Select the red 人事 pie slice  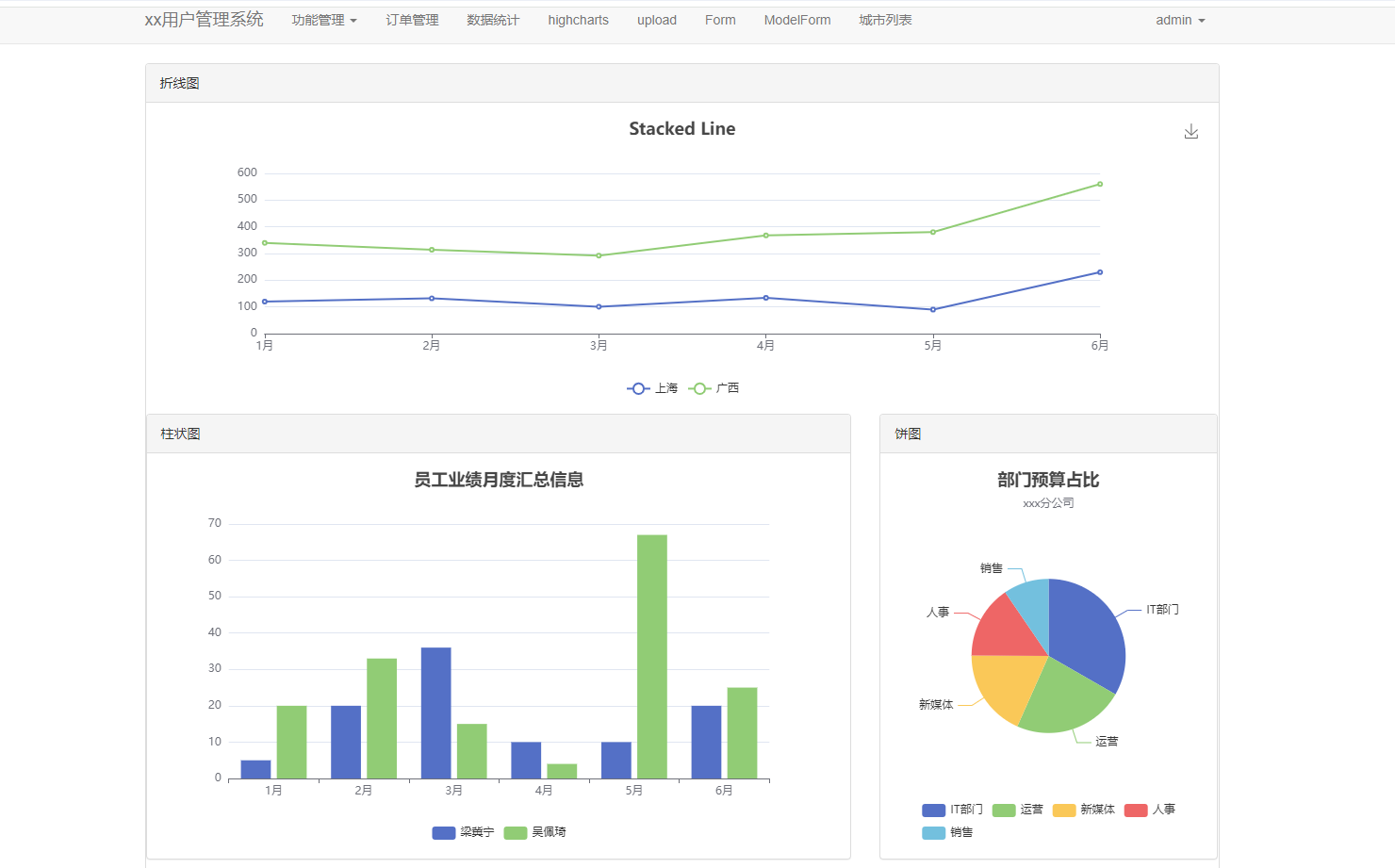(1009, 630)
